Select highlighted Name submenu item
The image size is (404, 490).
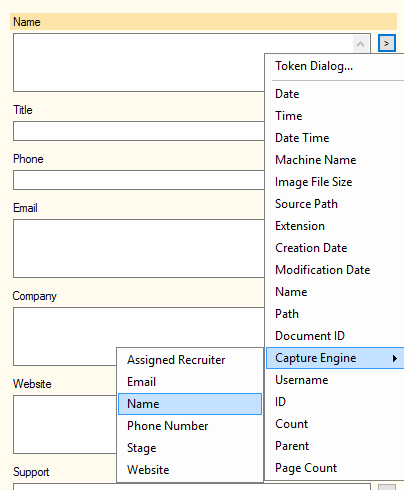click(190, 404)
